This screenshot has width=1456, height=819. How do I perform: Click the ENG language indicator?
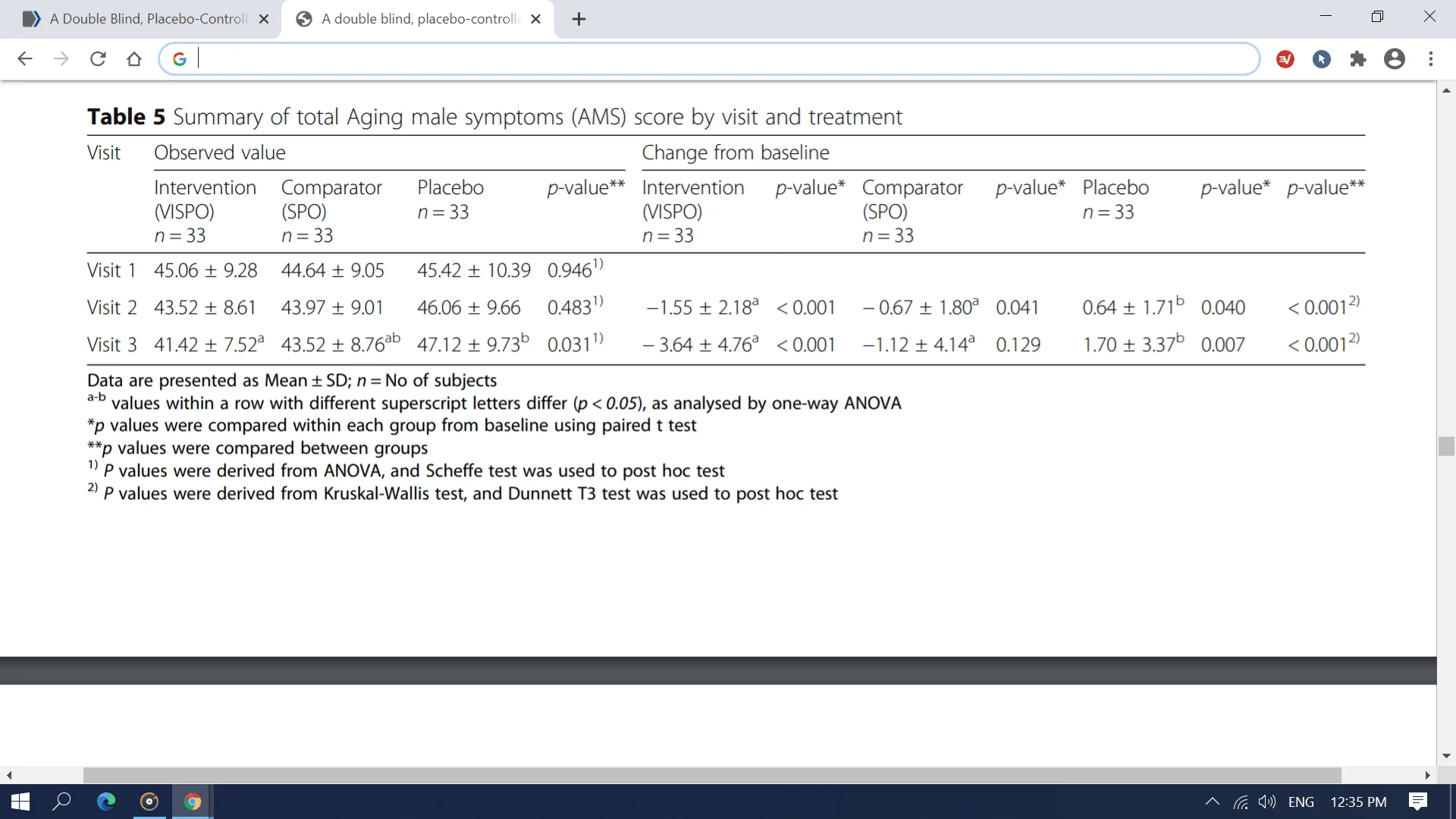(1301, 802)
